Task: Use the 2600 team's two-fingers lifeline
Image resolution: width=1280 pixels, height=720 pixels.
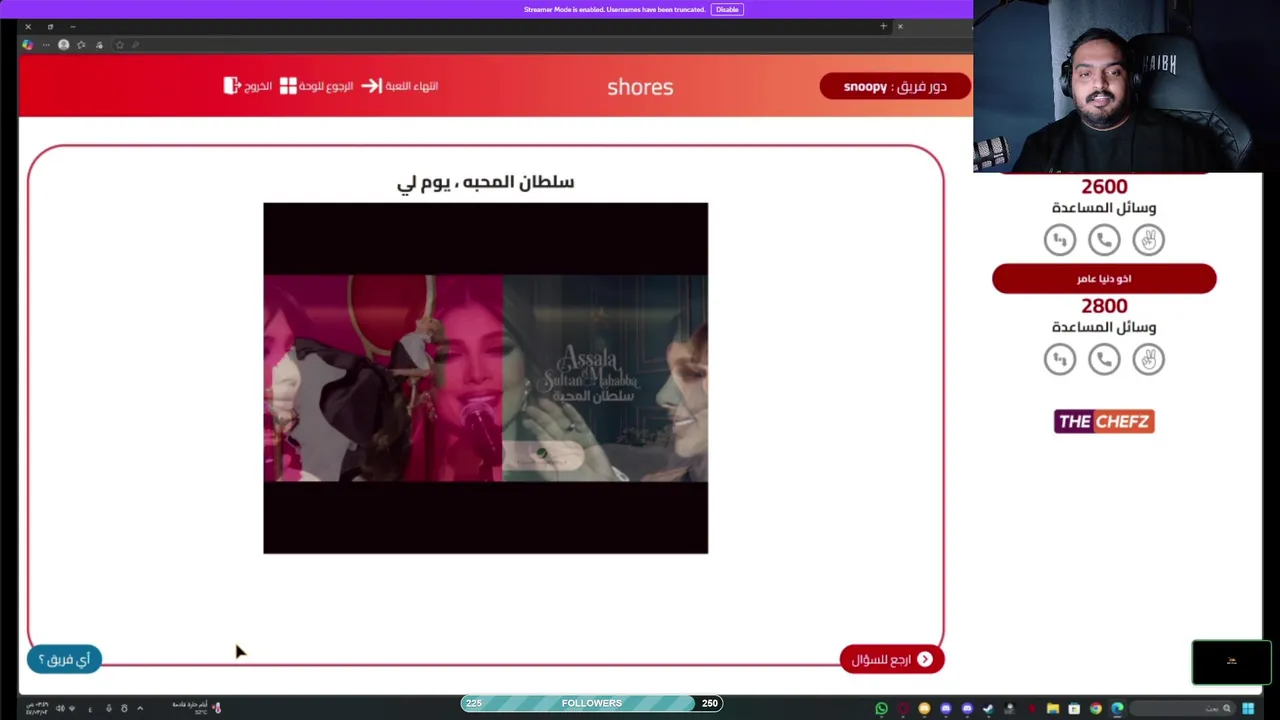Action: tap(1148, 240)
